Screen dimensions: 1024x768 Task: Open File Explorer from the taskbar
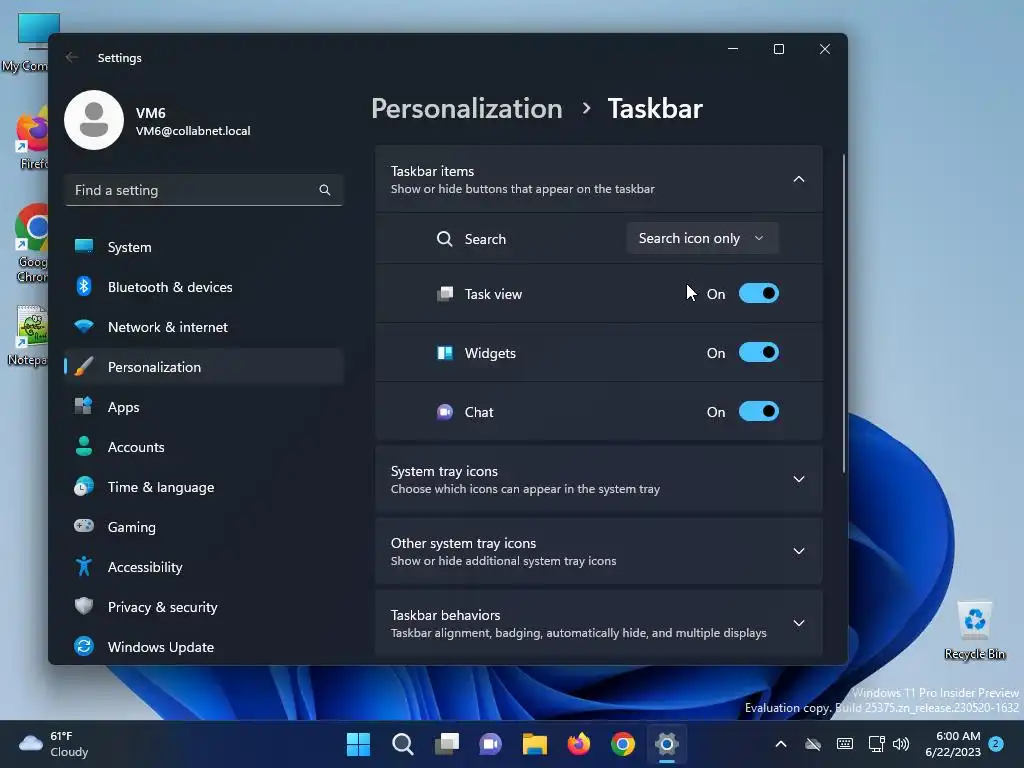coord(534,744)
